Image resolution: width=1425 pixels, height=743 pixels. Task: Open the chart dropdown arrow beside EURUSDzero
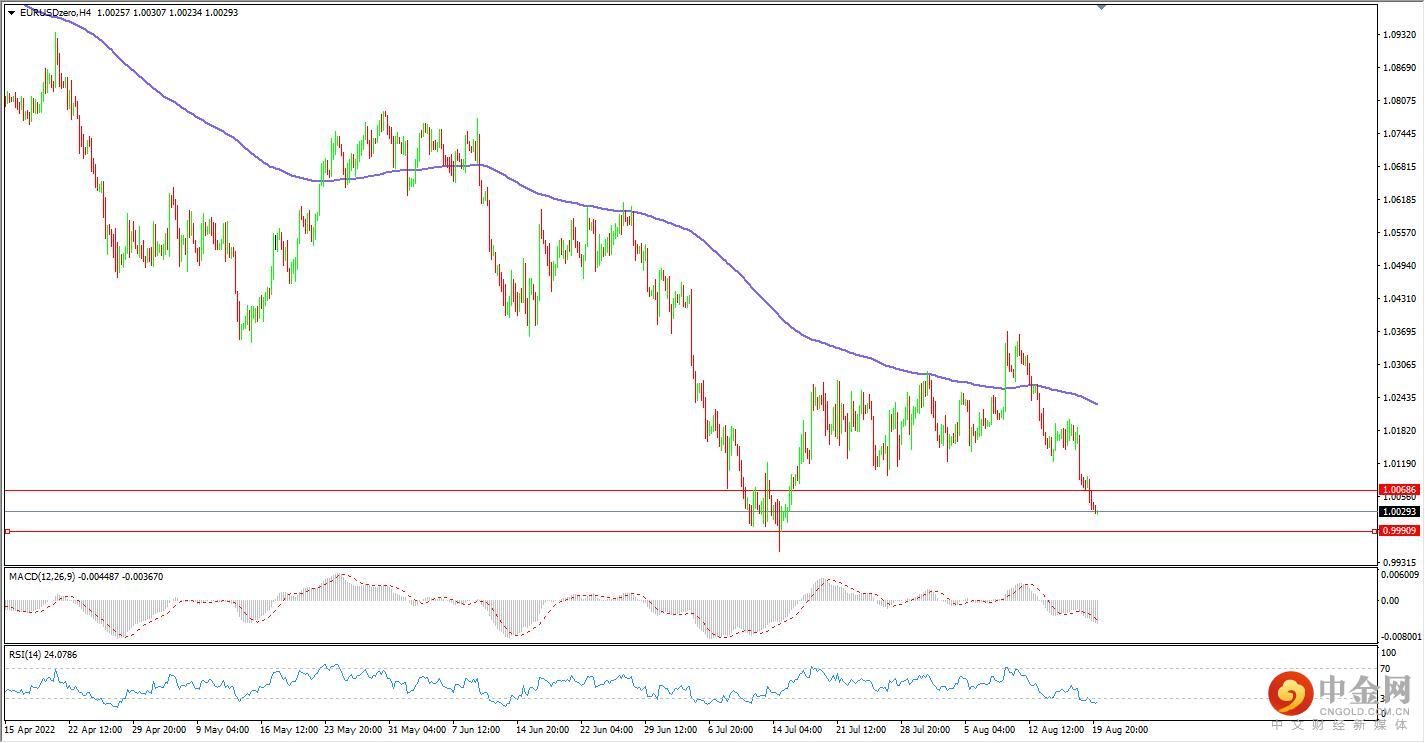[x=11, y=13]
